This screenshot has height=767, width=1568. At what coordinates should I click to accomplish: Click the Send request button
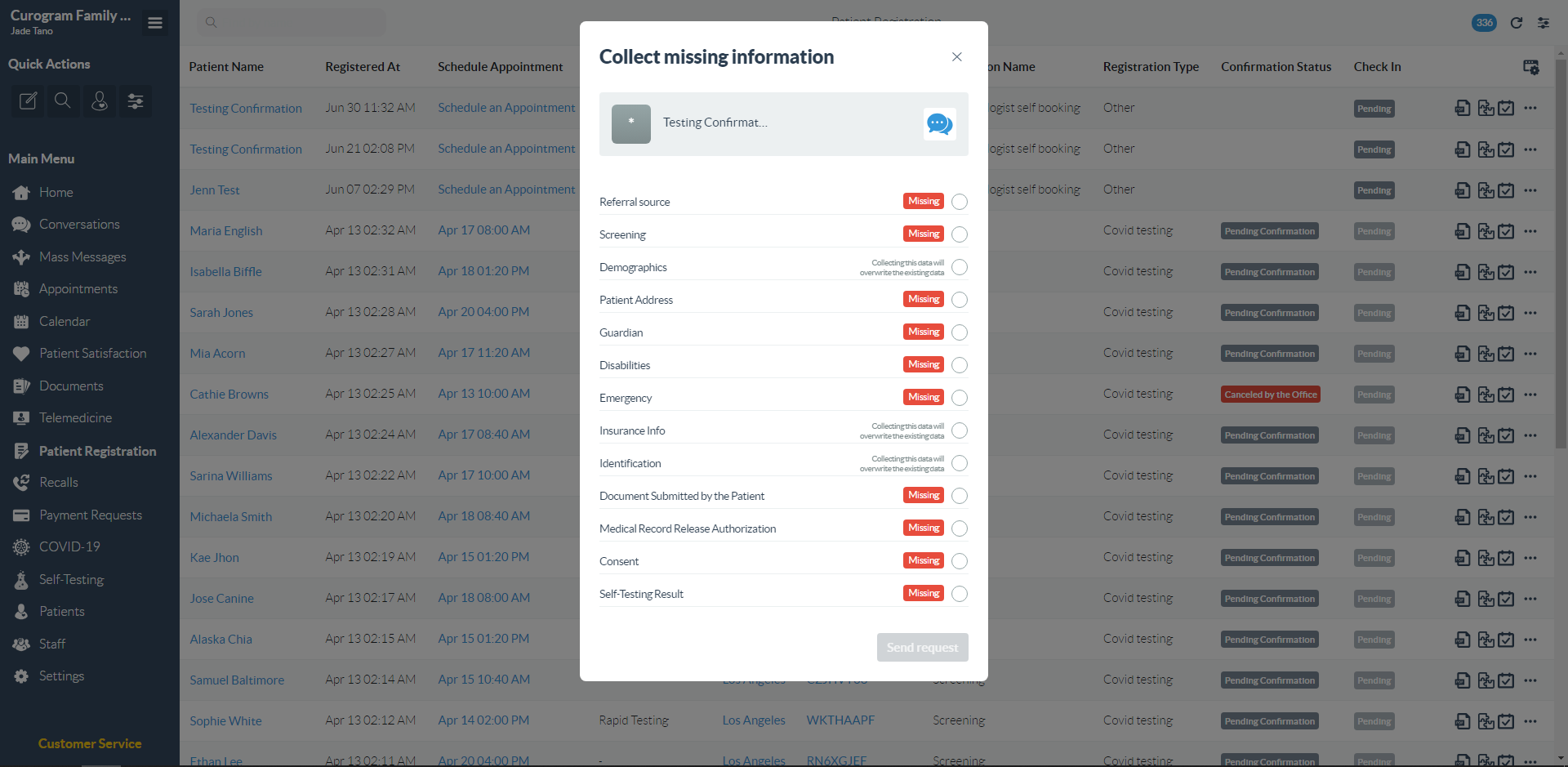coord(922,648)
